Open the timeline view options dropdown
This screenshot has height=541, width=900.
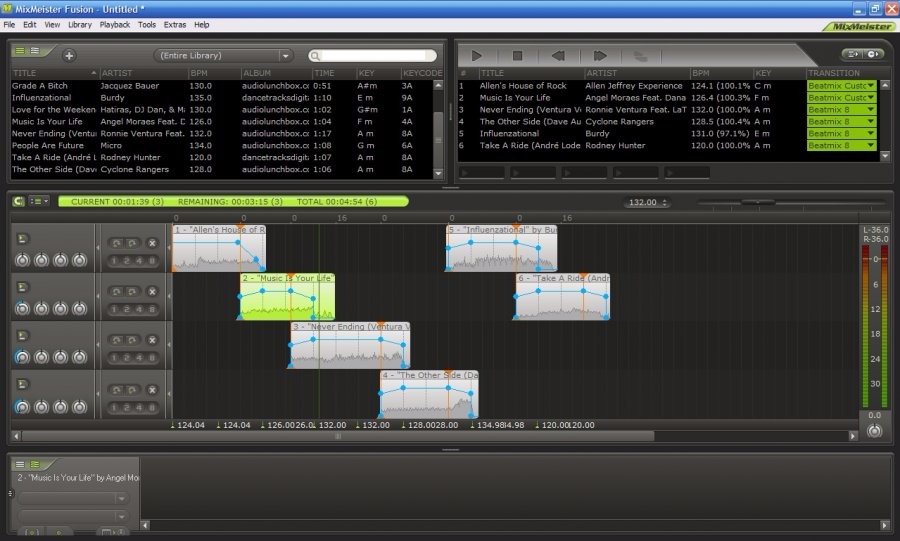pyautogui.click(x=39, y=201)
